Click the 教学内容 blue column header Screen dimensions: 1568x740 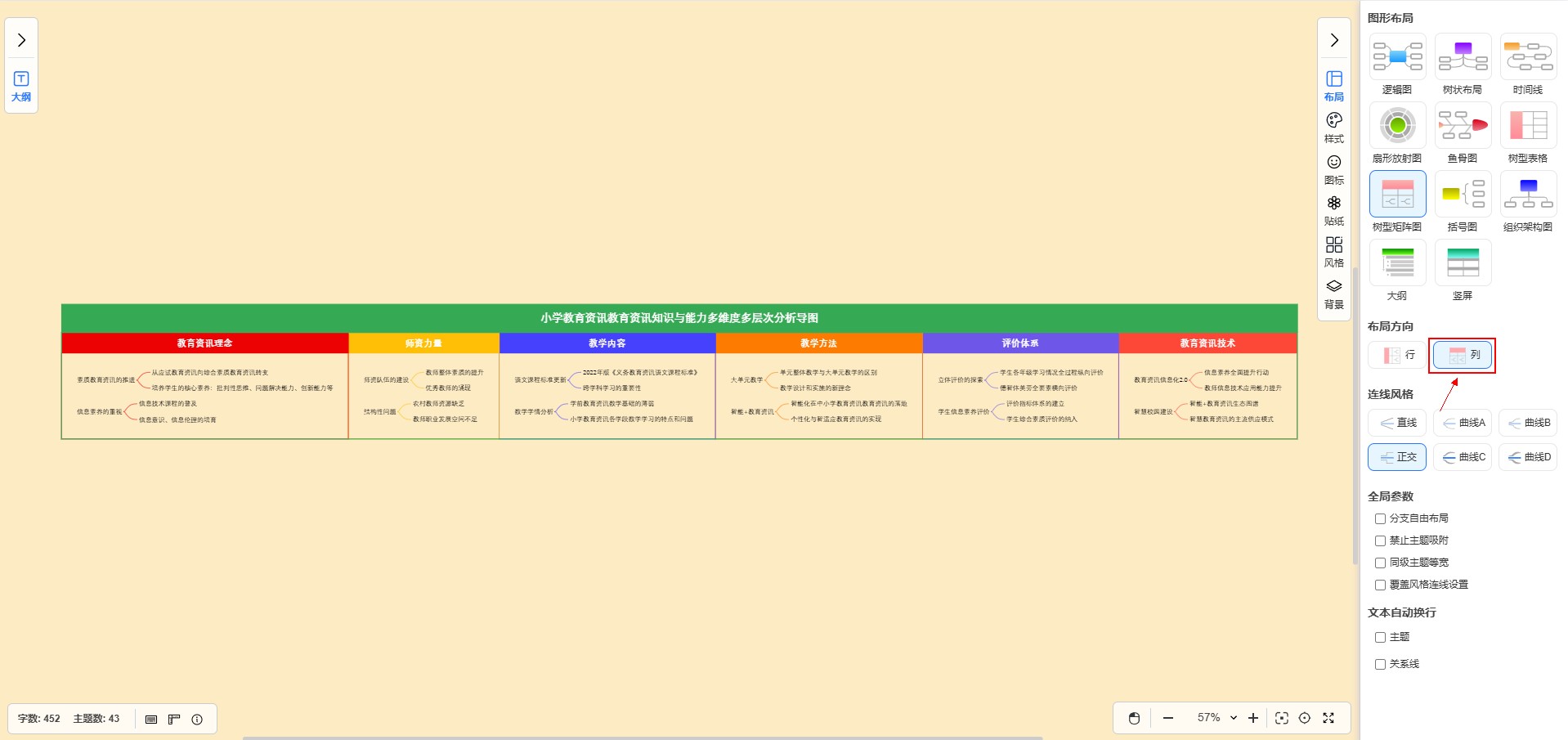pos(607,343)
